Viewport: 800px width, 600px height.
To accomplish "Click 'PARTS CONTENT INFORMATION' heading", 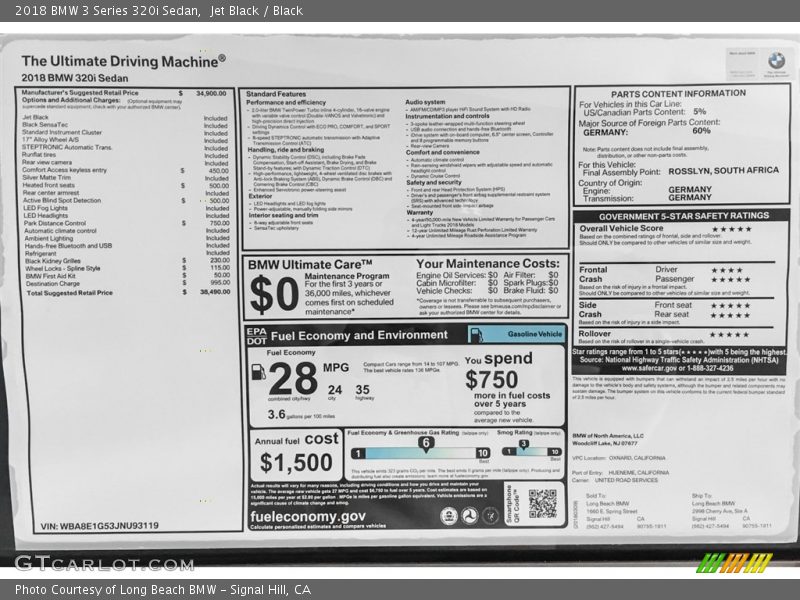I will pos(678,93).
